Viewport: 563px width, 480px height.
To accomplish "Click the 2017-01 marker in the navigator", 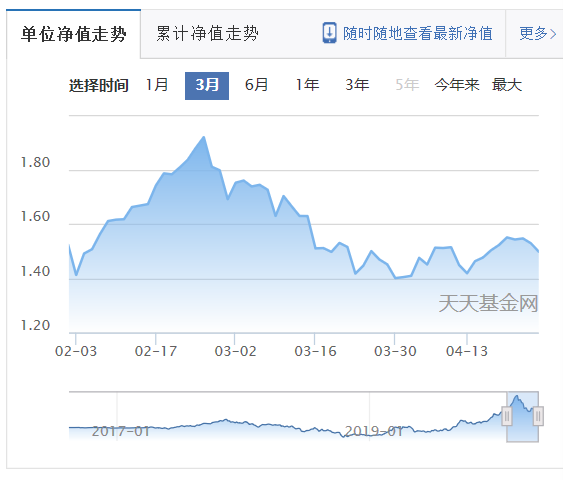I will pyautogui.click(x=121, y=431).
